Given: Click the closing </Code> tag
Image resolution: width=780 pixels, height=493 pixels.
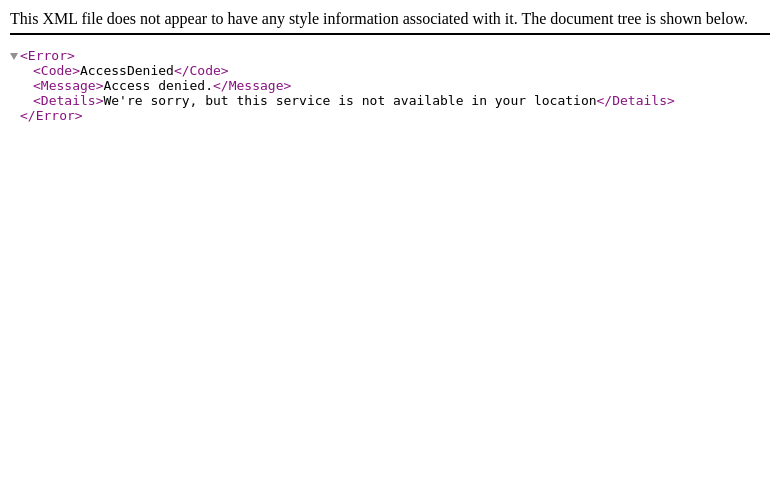Looking at the screenshot, I should [201, 71].
